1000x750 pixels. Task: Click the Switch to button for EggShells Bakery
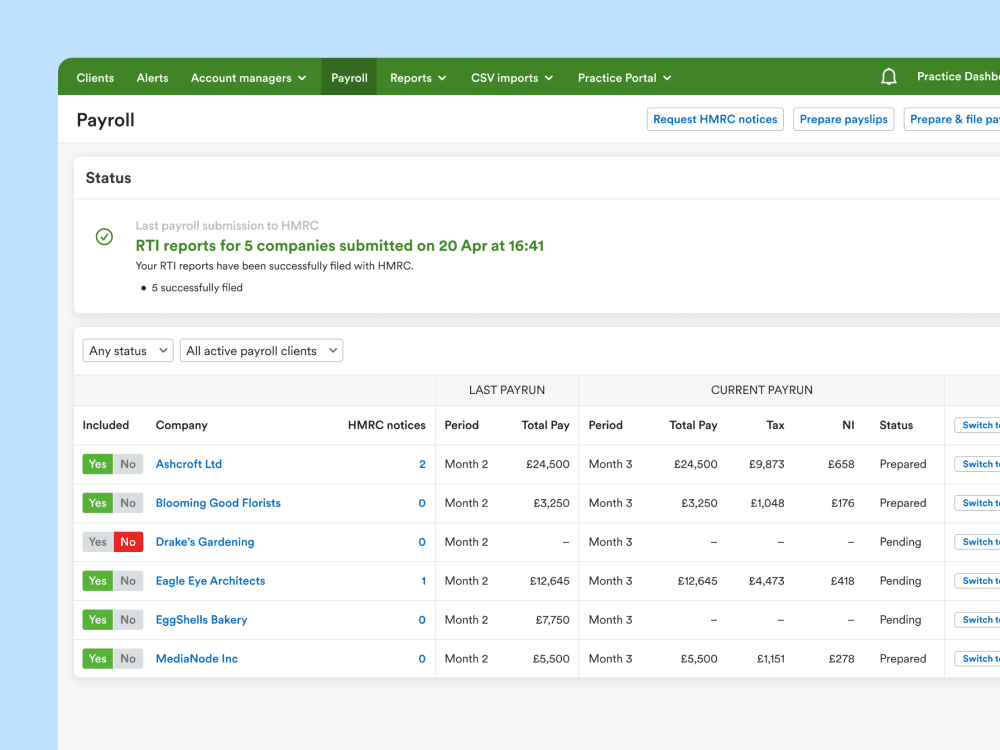click(x=977, y=620)
